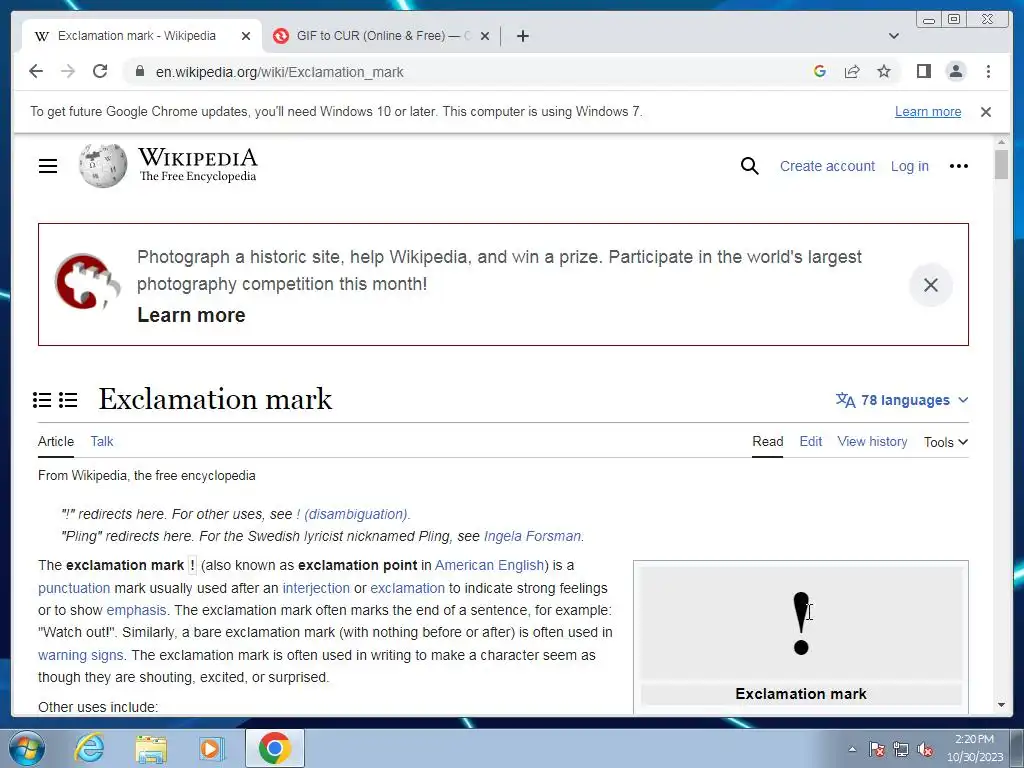The width and height of the screenshot is (1024, 768).
Task: Open the taskbar clock and date
Action: click(975, 748)
